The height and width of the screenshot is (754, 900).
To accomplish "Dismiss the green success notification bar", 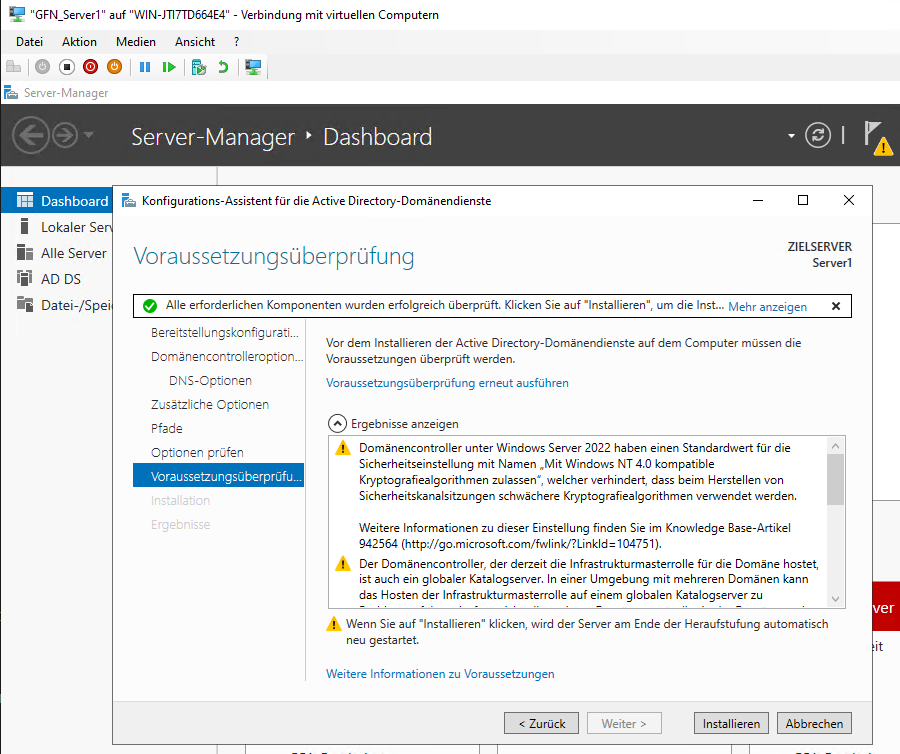I will tap(836, 306).
